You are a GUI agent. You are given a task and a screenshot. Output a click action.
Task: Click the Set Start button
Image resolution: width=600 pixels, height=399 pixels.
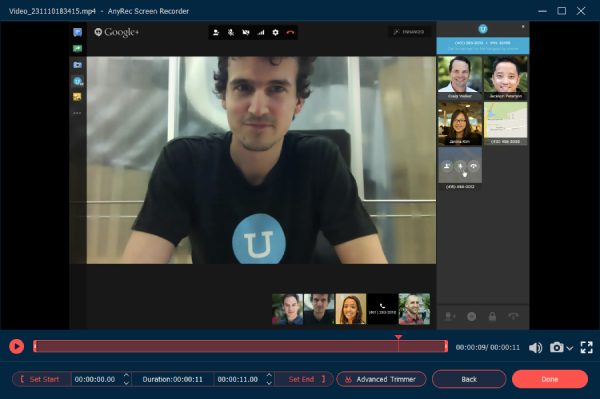coord(42,379)
